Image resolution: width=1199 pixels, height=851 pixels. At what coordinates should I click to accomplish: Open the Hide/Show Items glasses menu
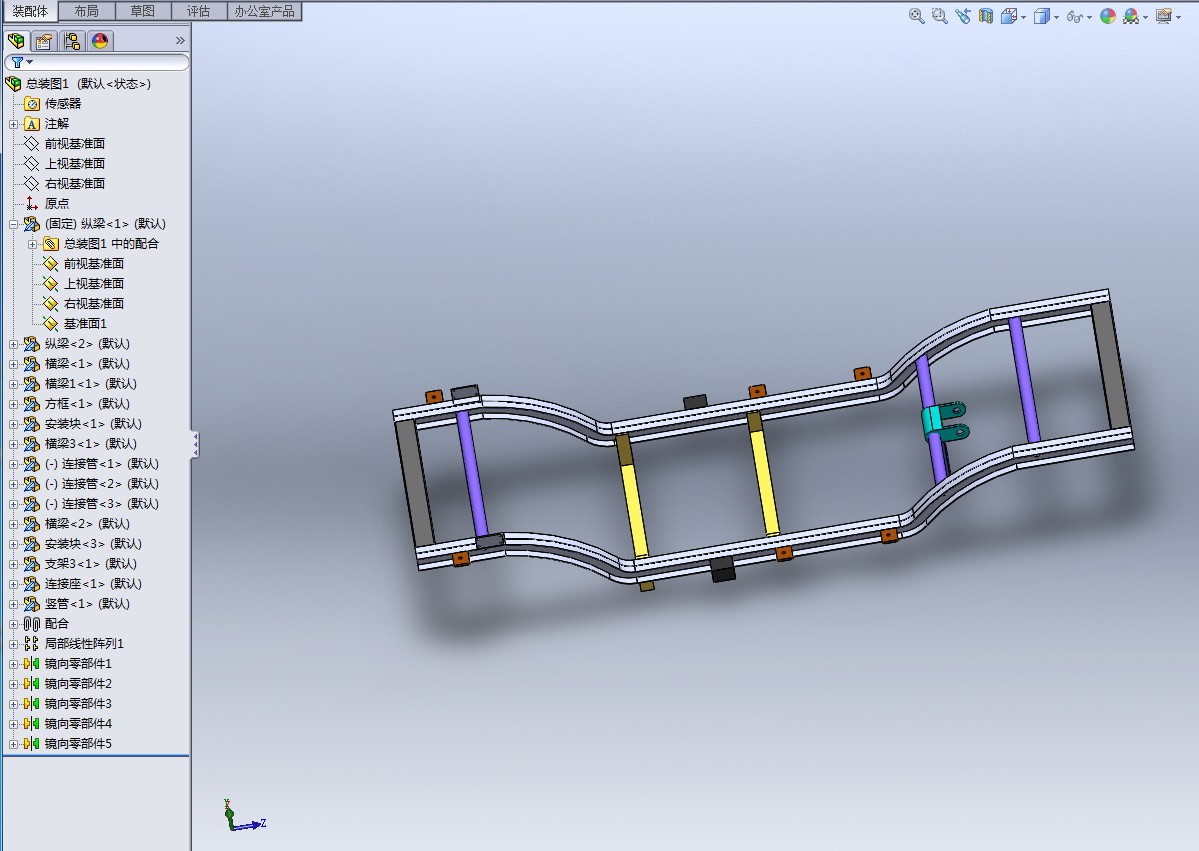1076,16
